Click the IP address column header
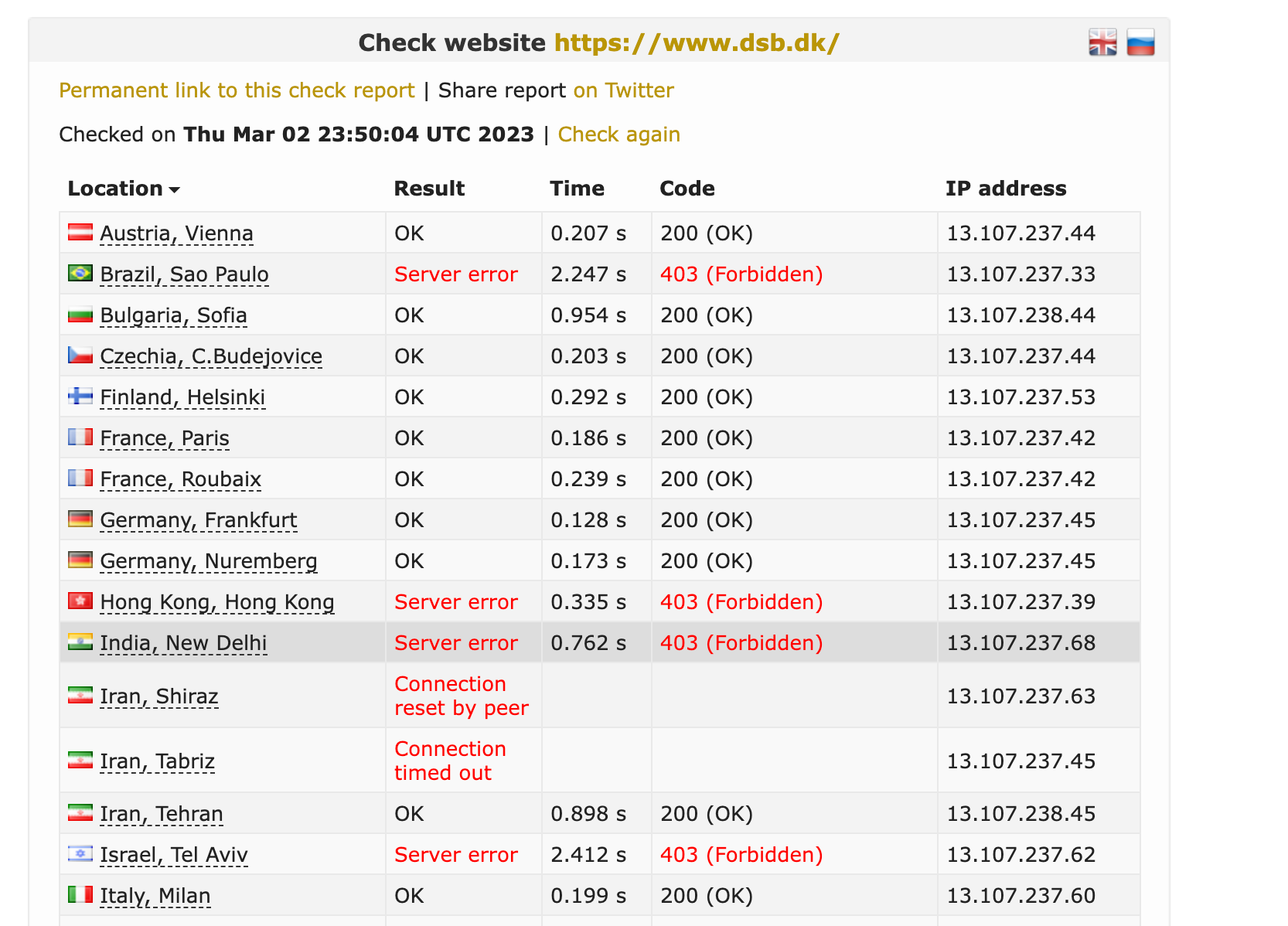Screen dimensions: 1288x926 point(1006,189)
